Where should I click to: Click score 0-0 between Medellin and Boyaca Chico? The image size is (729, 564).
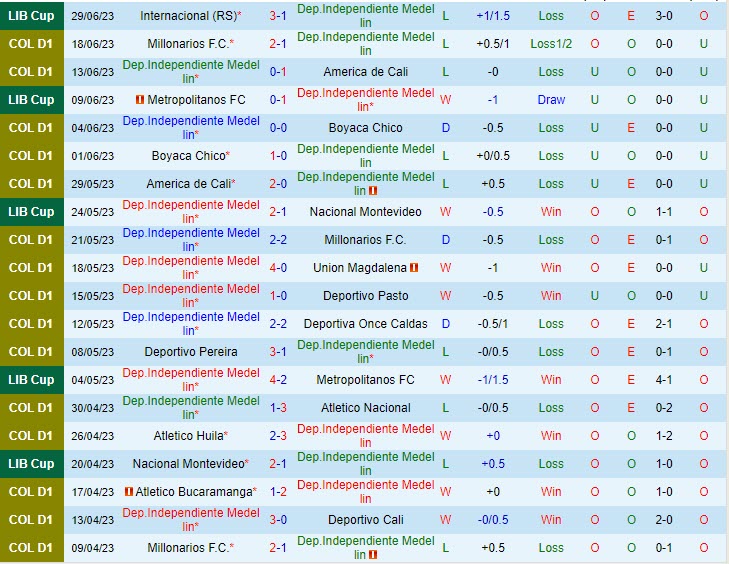point(278,128)
